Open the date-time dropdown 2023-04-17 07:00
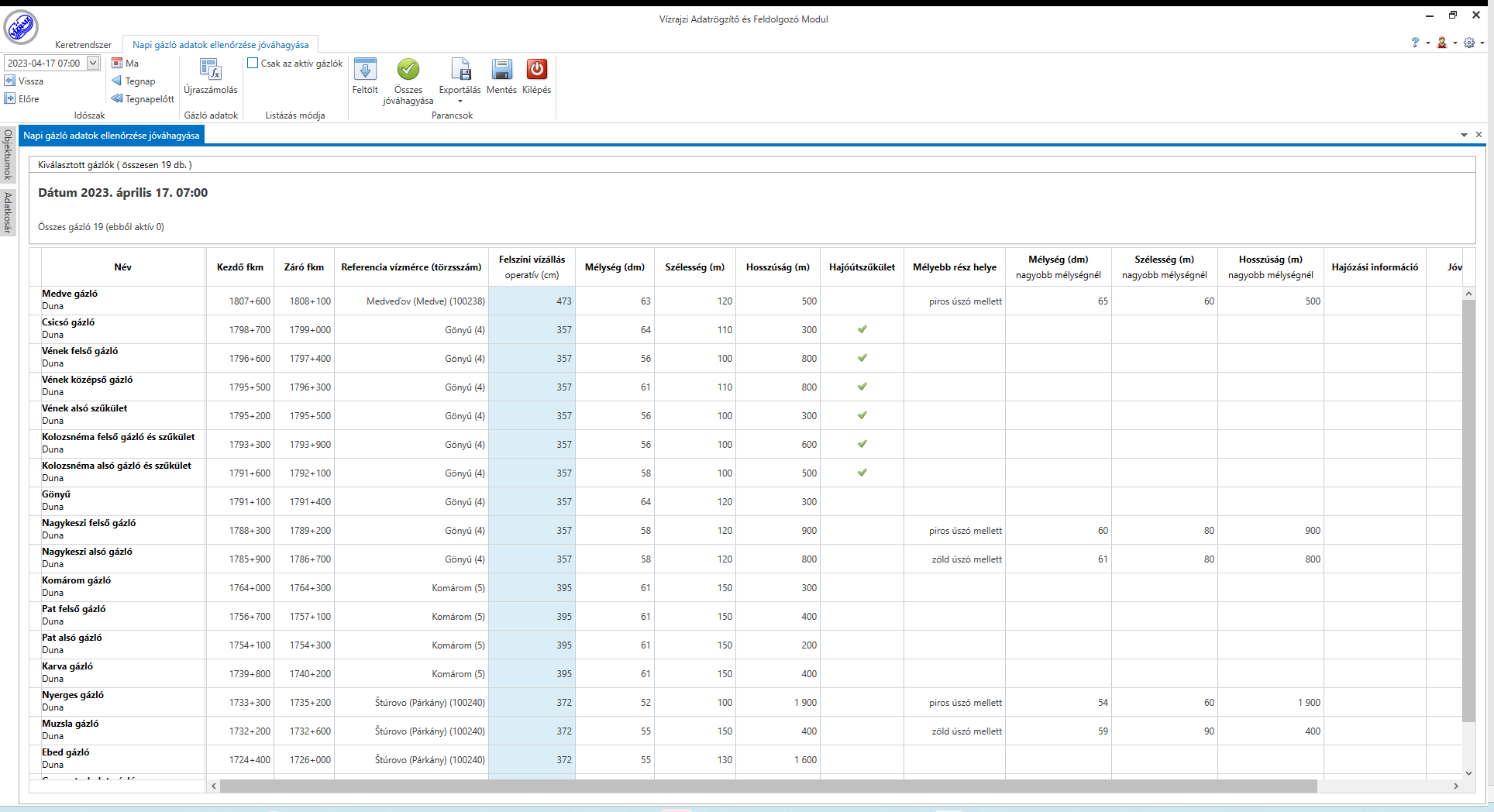 [93, 64]
